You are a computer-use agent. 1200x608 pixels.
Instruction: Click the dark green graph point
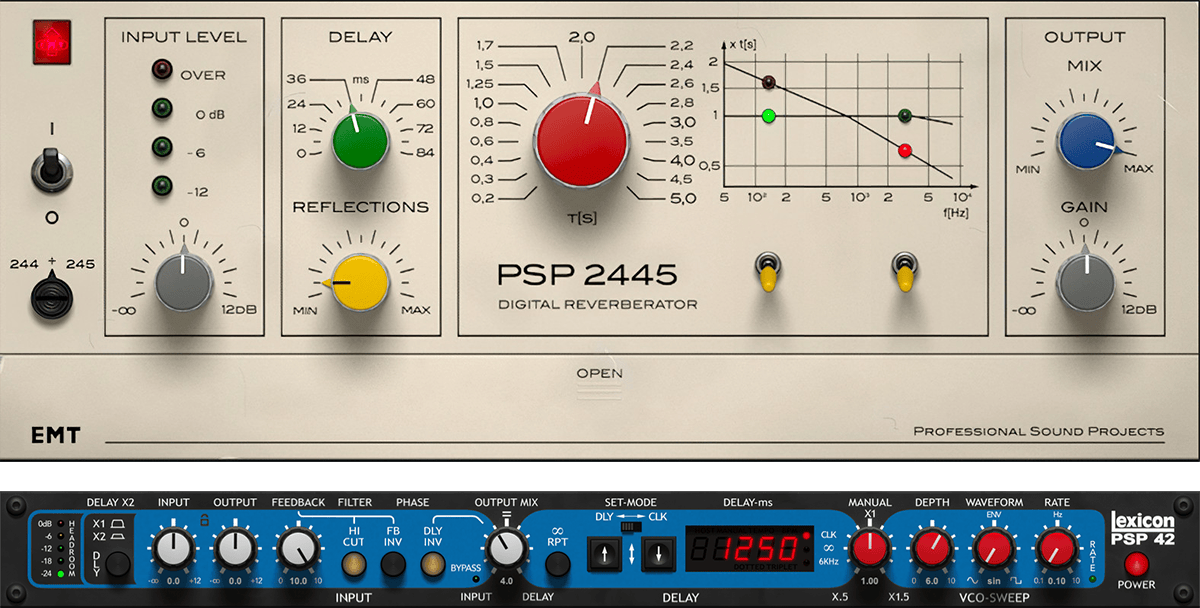click(x=906, y=116)
